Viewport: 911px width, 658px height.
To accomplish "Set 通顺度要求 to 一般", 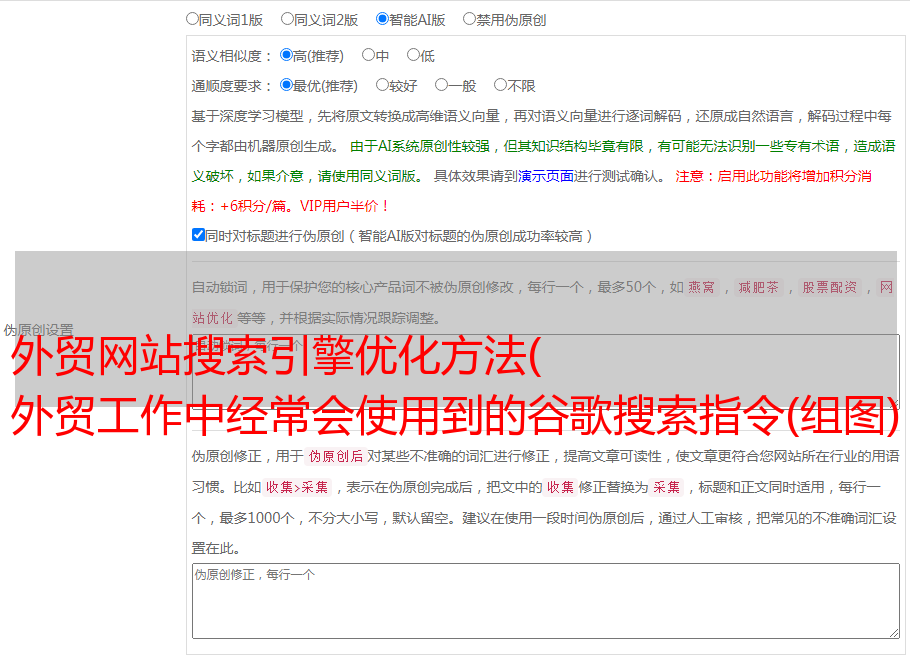I will tap(442, 85).
